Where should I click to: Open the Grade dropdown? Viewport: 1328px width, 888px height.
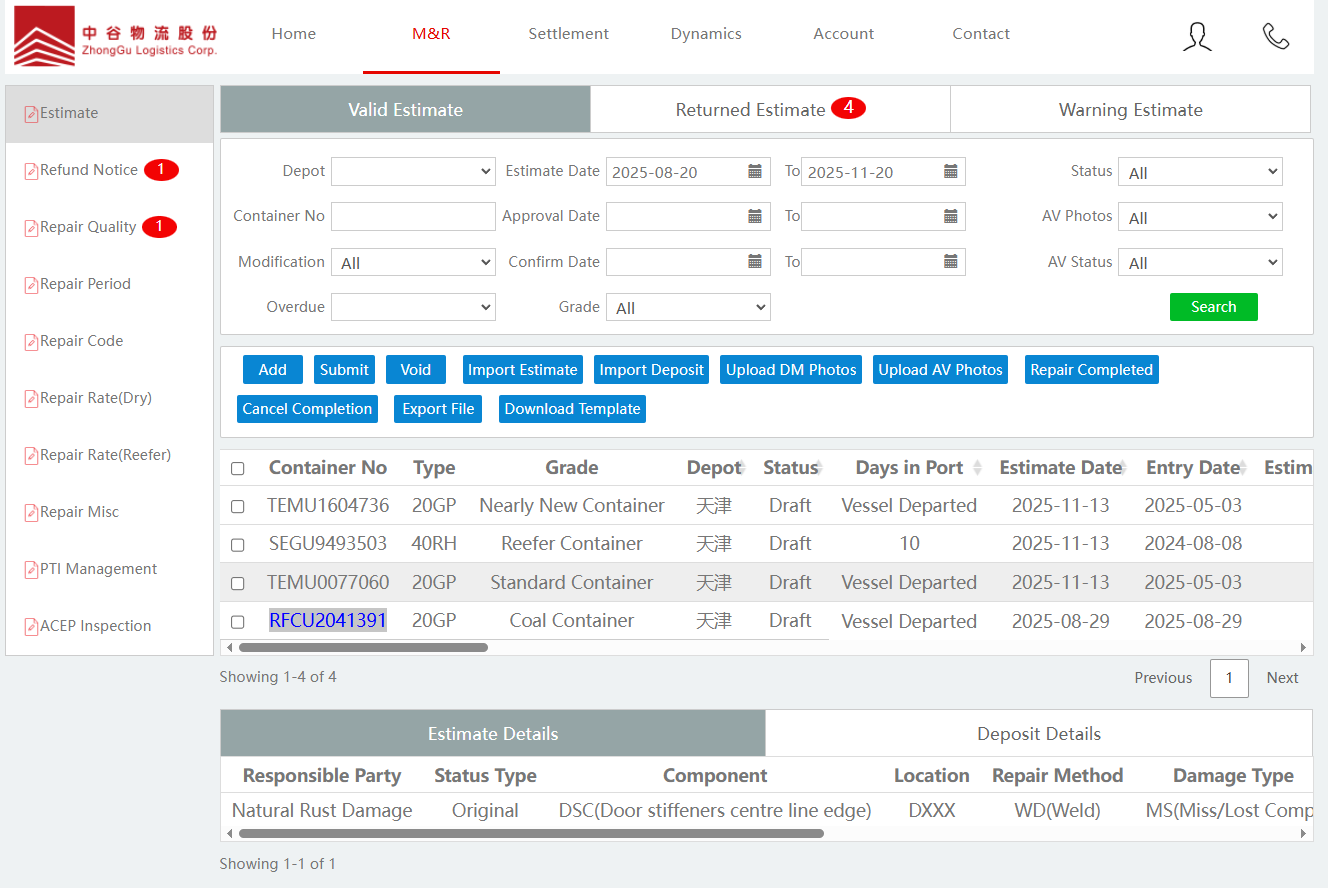click(x=688, y=308)
